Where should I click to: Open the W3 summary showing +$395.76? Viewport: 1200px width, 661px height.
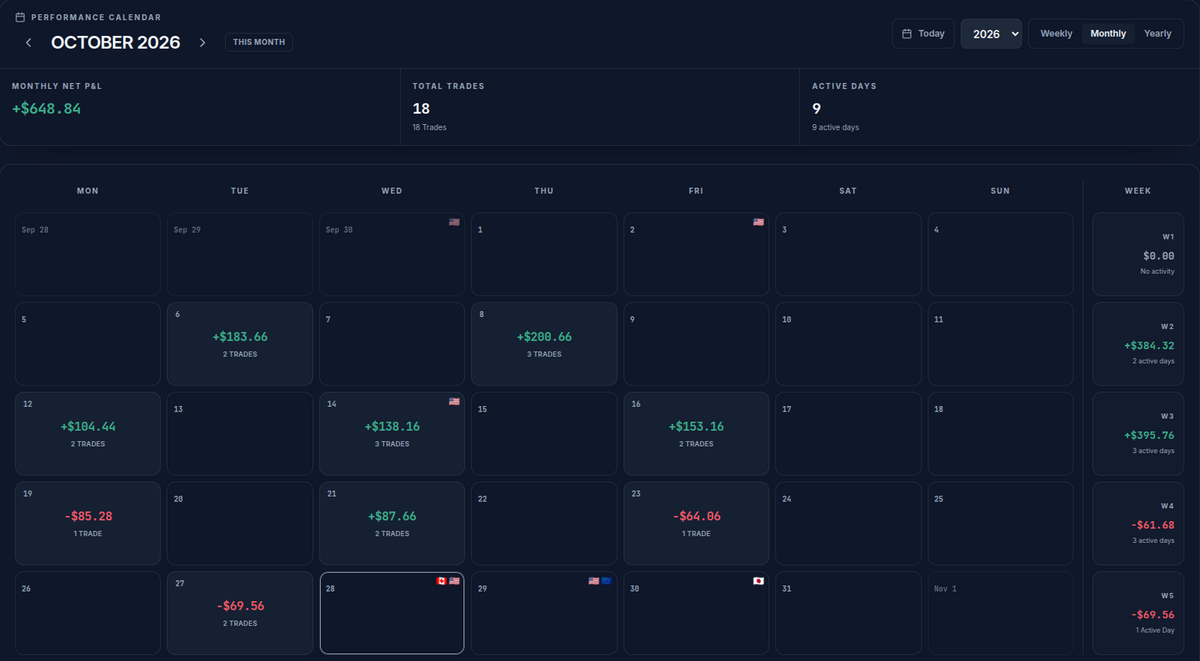pos(1138,434)
